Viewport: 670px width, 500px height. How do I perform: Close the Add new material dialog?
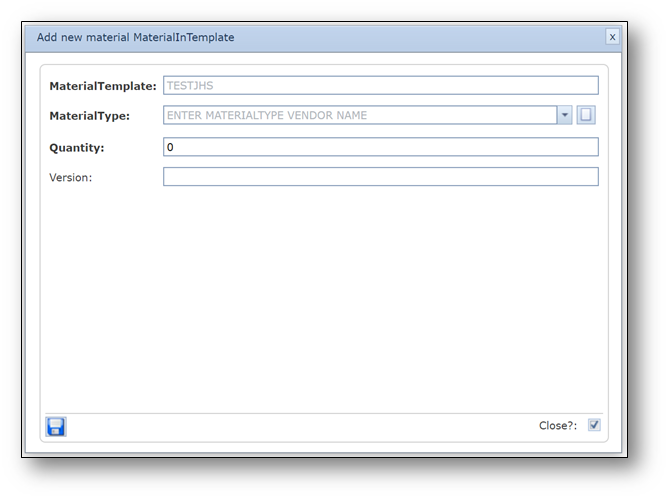pos(612,37)
